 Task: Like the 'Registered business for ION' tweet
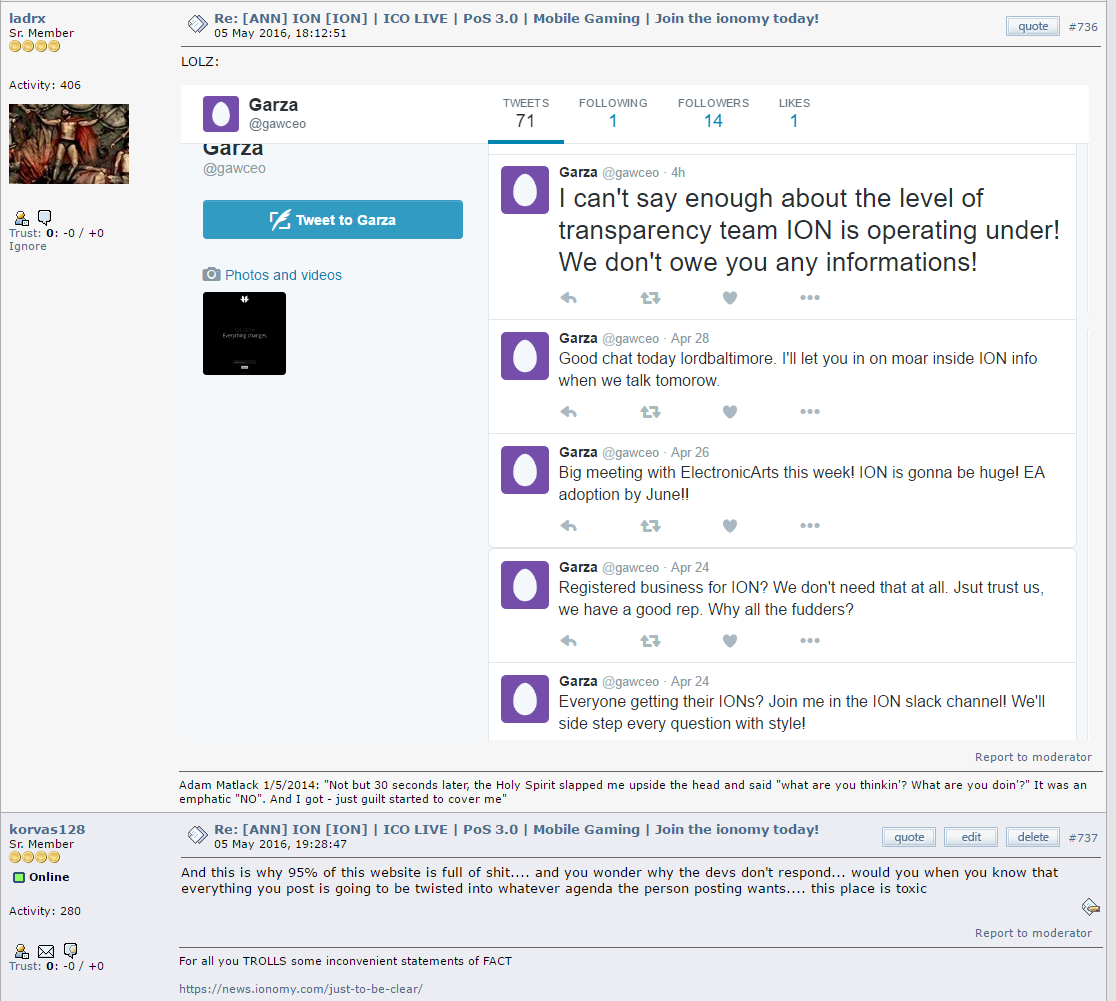[x=730, y=641]
